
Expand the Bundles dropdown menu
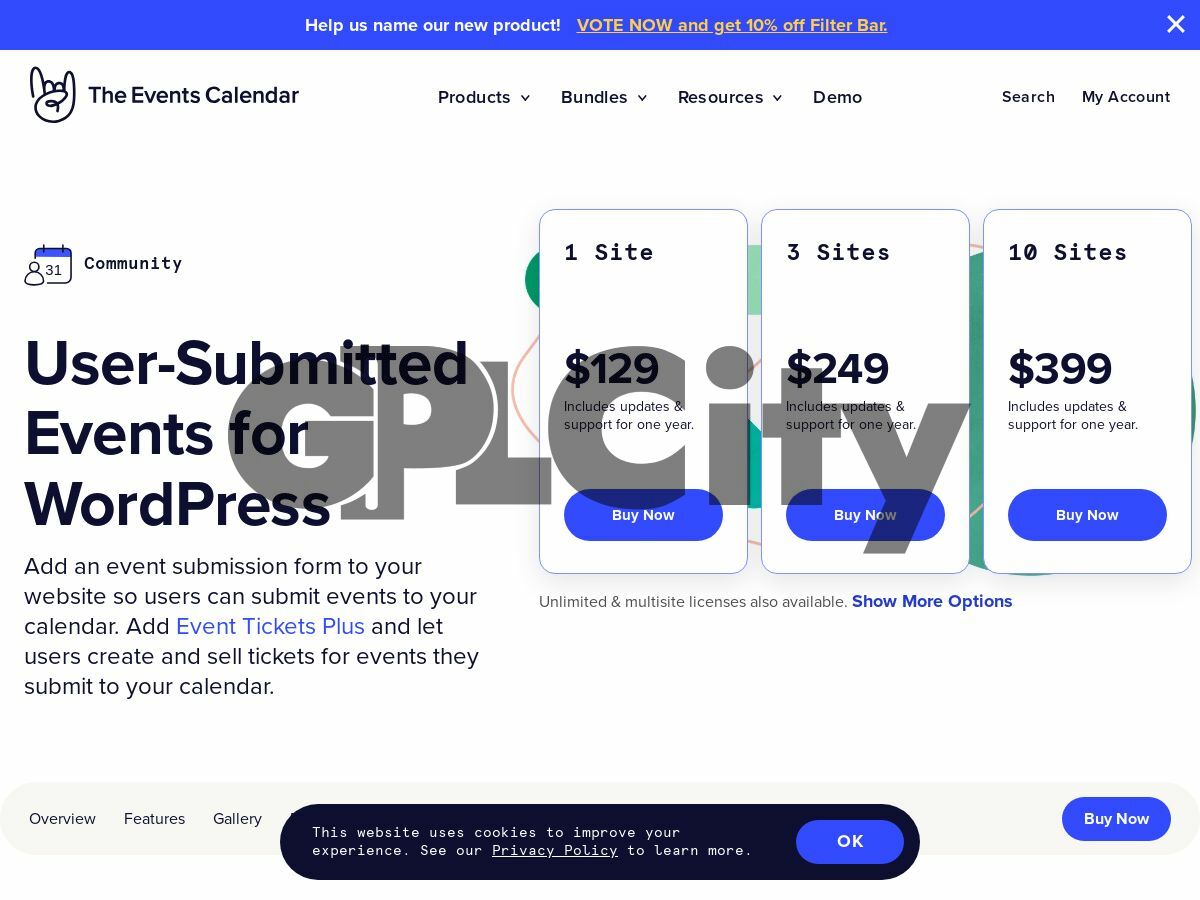604,97
